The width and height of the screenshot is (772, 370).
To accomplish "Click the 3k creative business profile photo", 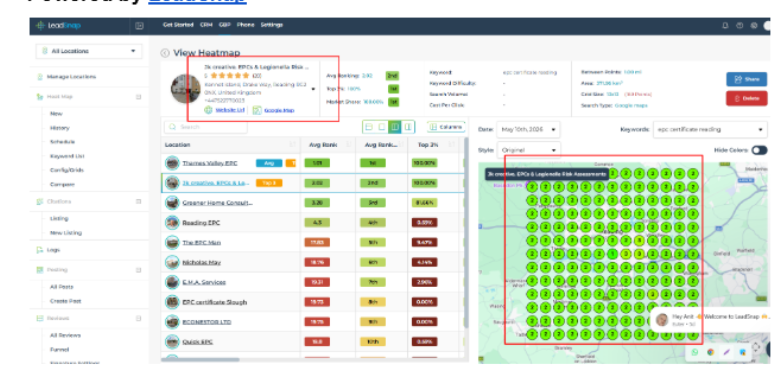I will [x=186, y=89].
